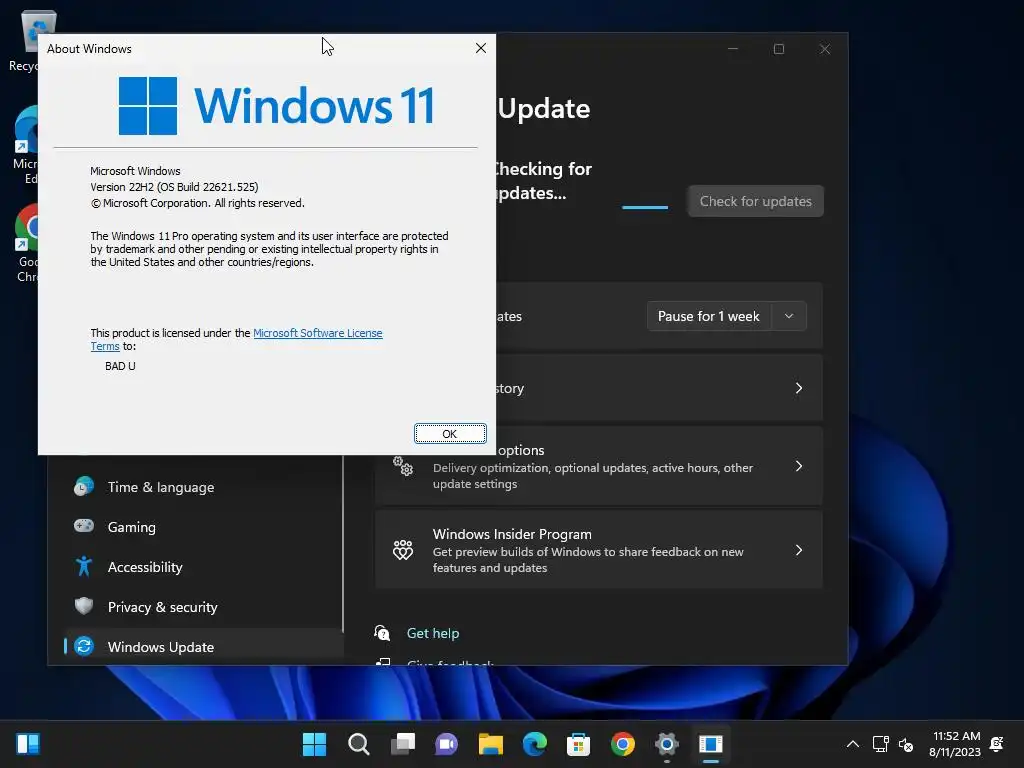
Task: Launch Google Chrome from taskbar
Action: point(622,744)
